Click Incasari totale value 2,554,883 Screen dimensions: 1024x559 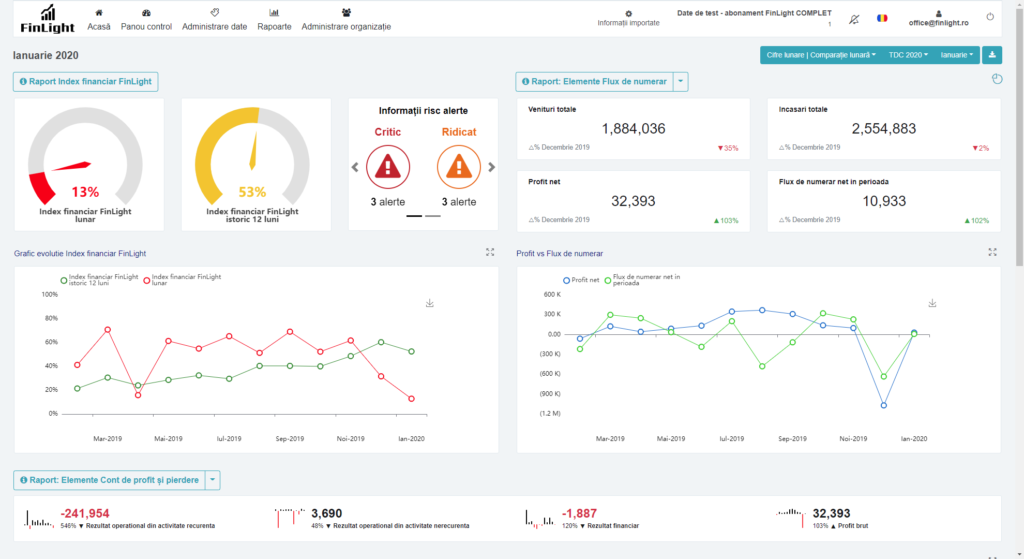pyautogui.click(x=884, y=129)
